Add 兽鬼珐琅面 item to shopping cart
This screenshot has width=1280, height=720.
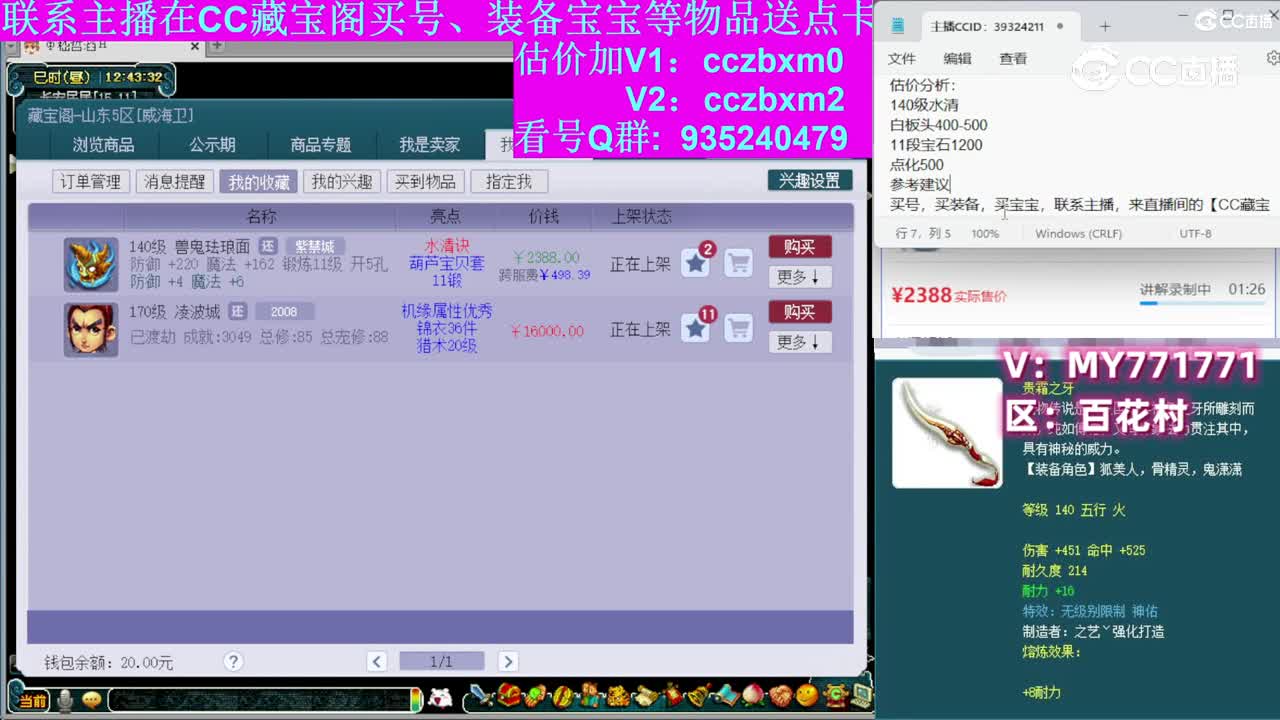[738, 263]
